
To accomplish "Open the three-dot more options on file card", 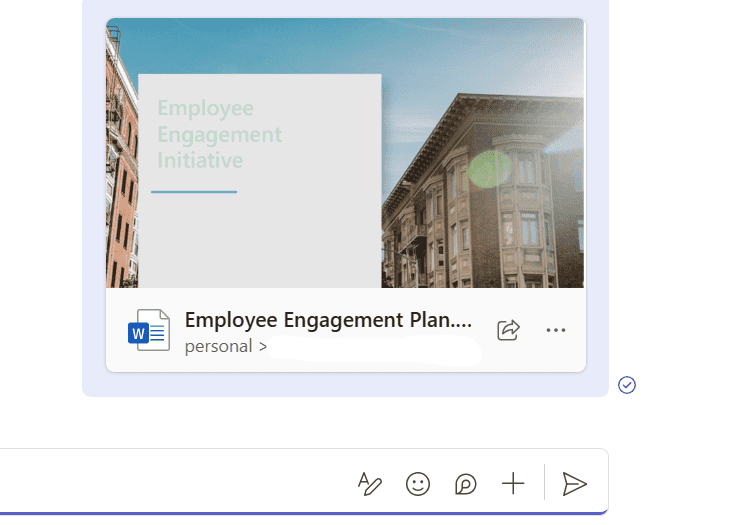I will tap(556, 330).
